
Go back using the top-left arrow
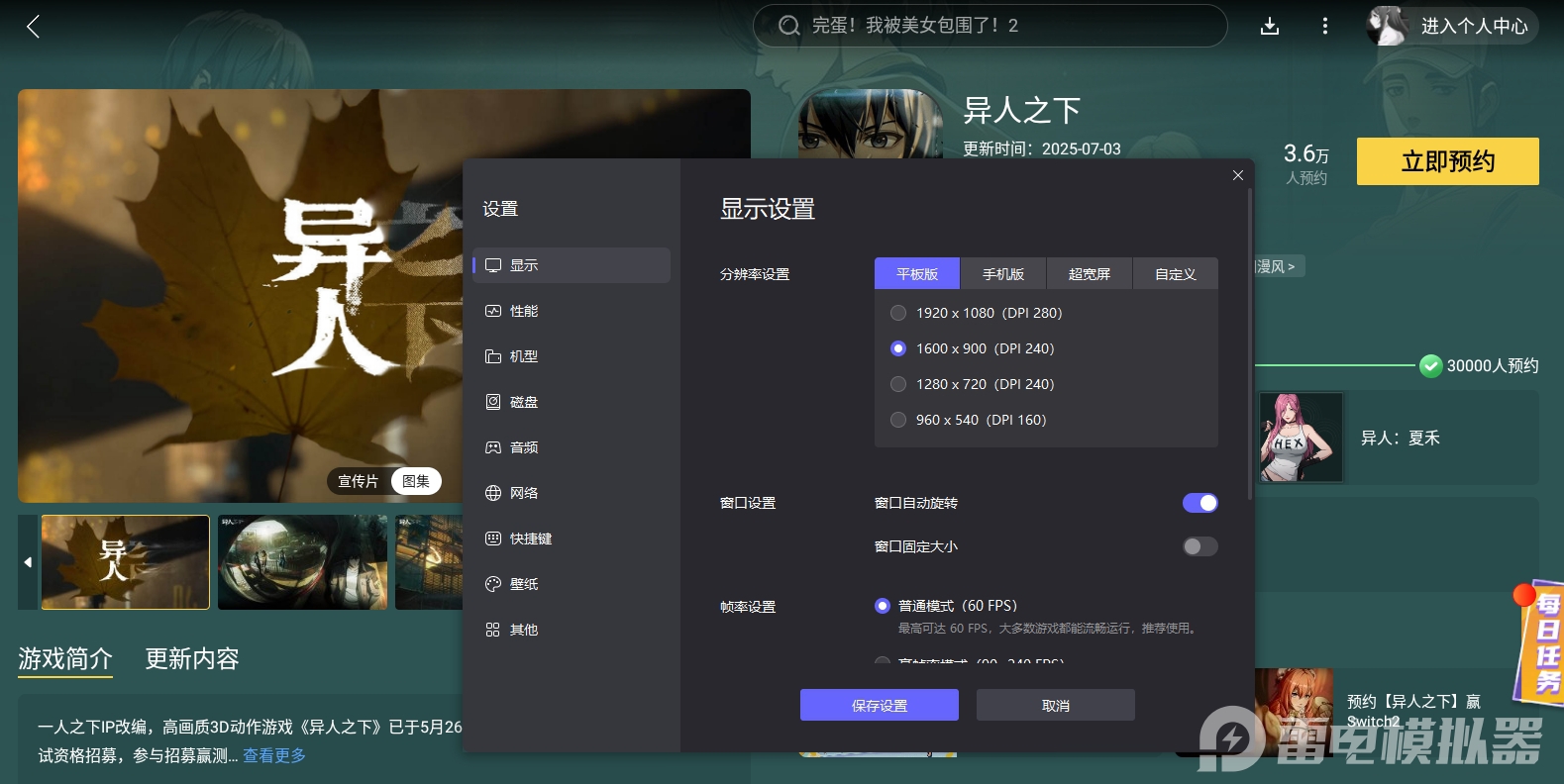[33, 27]
